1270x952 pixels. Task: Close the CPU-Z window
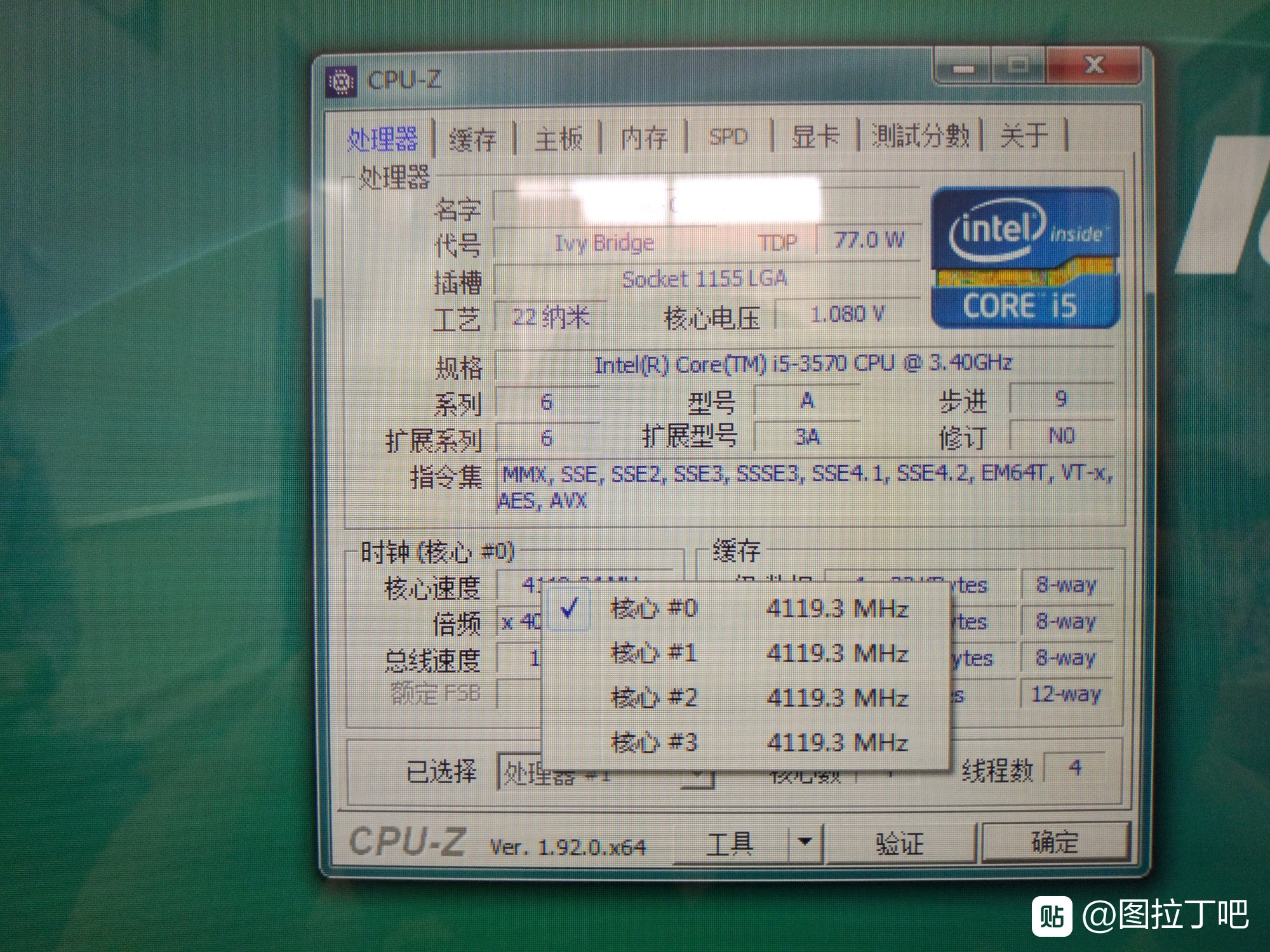(1093, 65)
